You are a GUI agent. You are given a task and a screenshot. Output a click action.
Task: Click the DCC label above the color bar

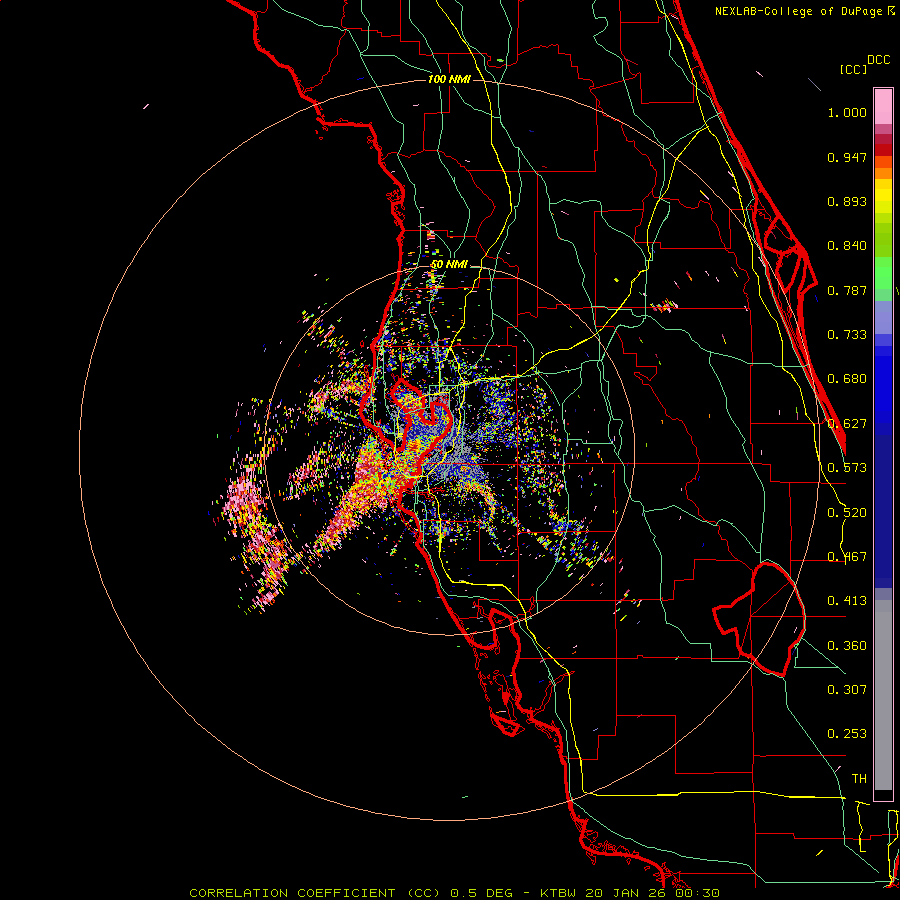coord(878,60)
